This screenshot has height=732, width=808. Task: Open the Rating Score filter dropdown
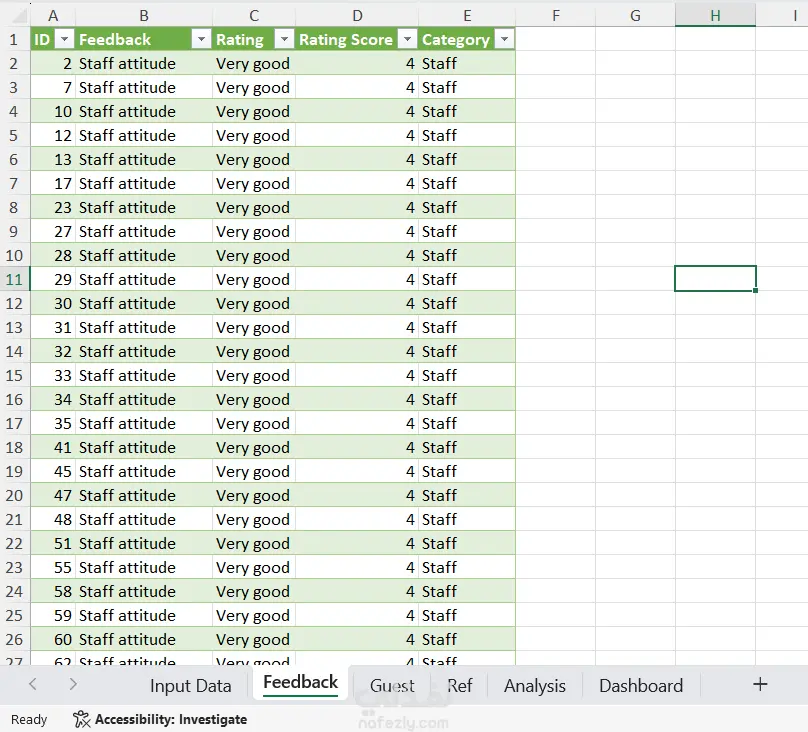click(407, 39)
